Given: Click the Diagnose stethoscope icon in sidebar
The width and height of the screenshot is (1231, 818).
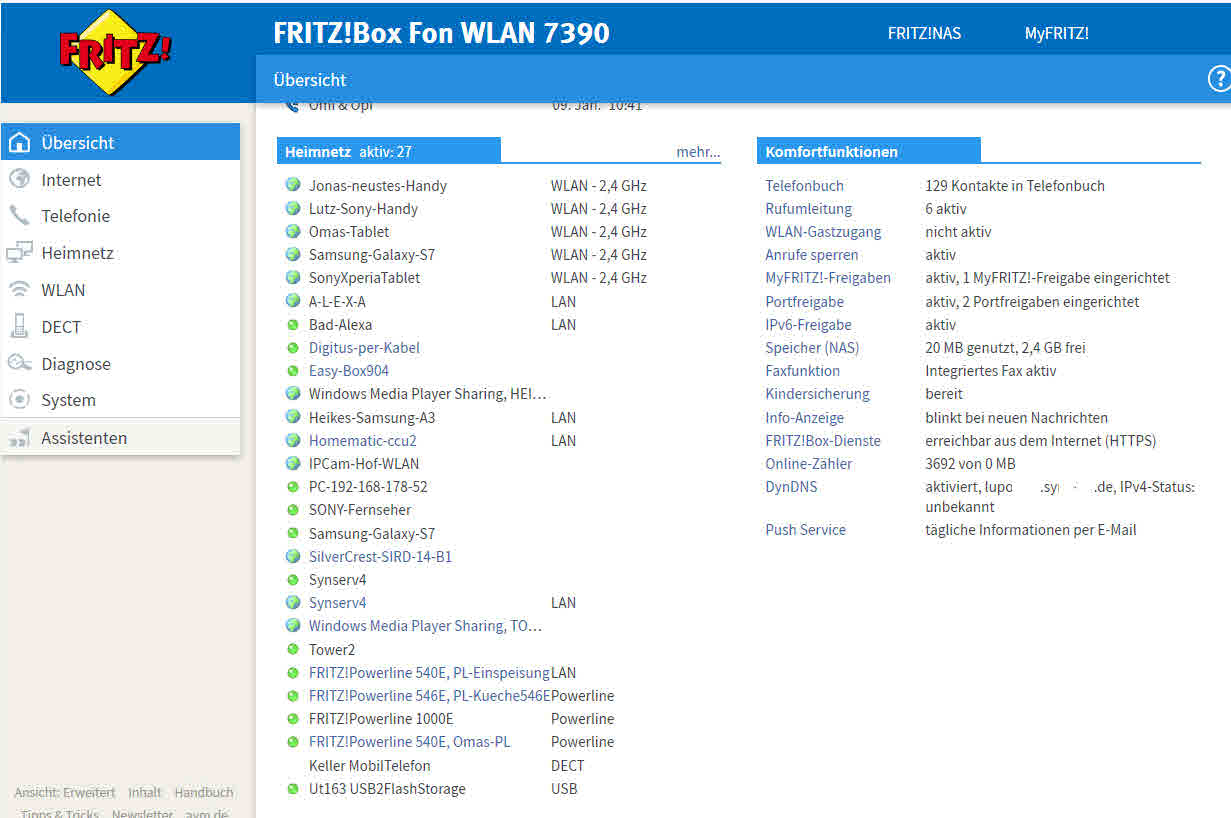Looking at the screenshot, I should click(x=19, y=364).
